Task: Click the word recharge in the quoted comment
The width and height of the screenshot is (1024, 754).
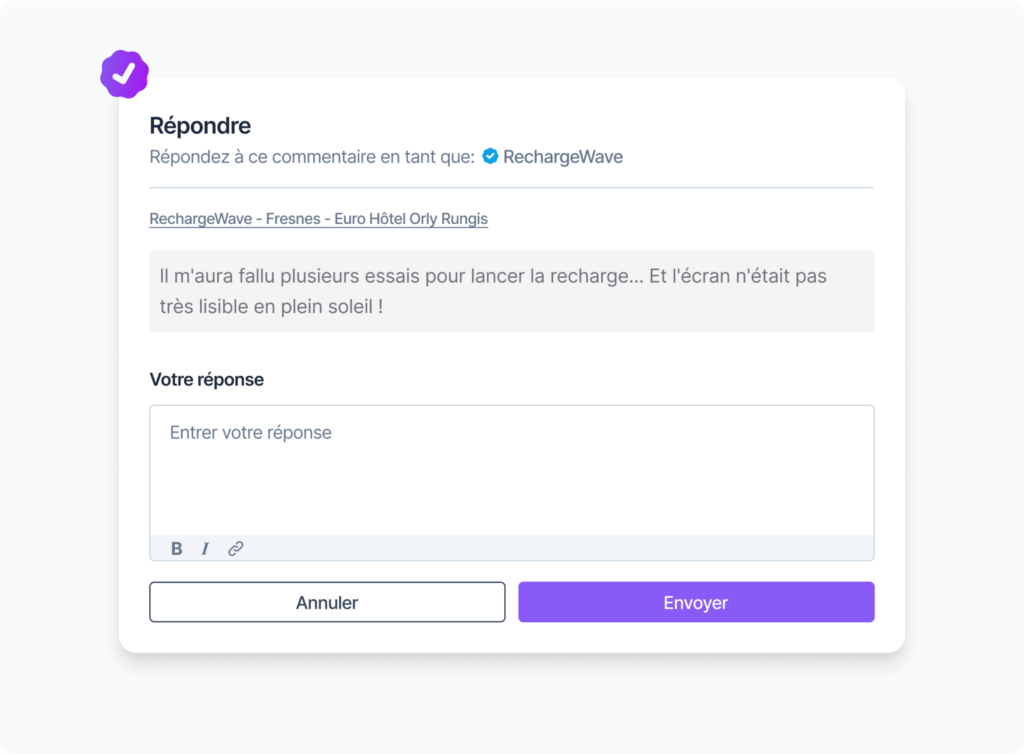Action: [590, 276]
